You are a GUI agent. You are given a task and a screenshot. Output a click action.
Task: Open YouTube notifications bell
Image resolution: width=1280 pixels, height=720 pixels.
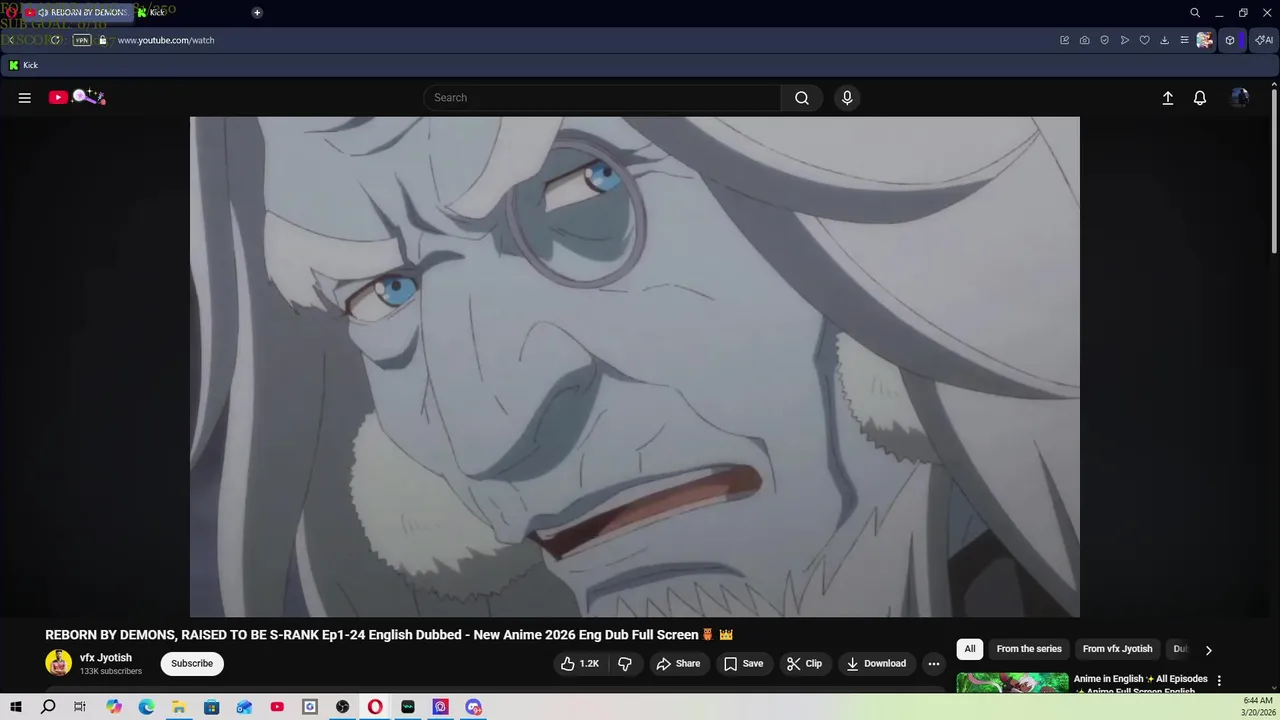pos(1200,98)
